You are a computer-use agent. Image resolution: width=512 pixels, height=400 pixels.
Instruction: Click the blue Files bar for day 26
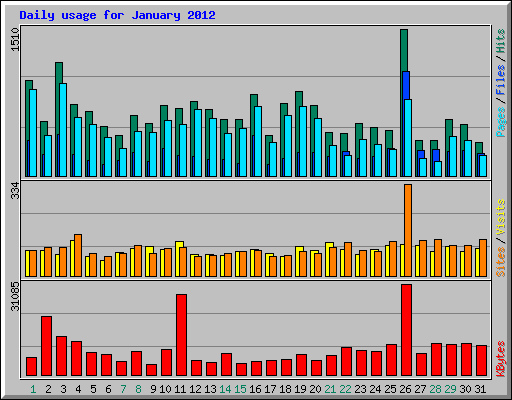point(406,85)
